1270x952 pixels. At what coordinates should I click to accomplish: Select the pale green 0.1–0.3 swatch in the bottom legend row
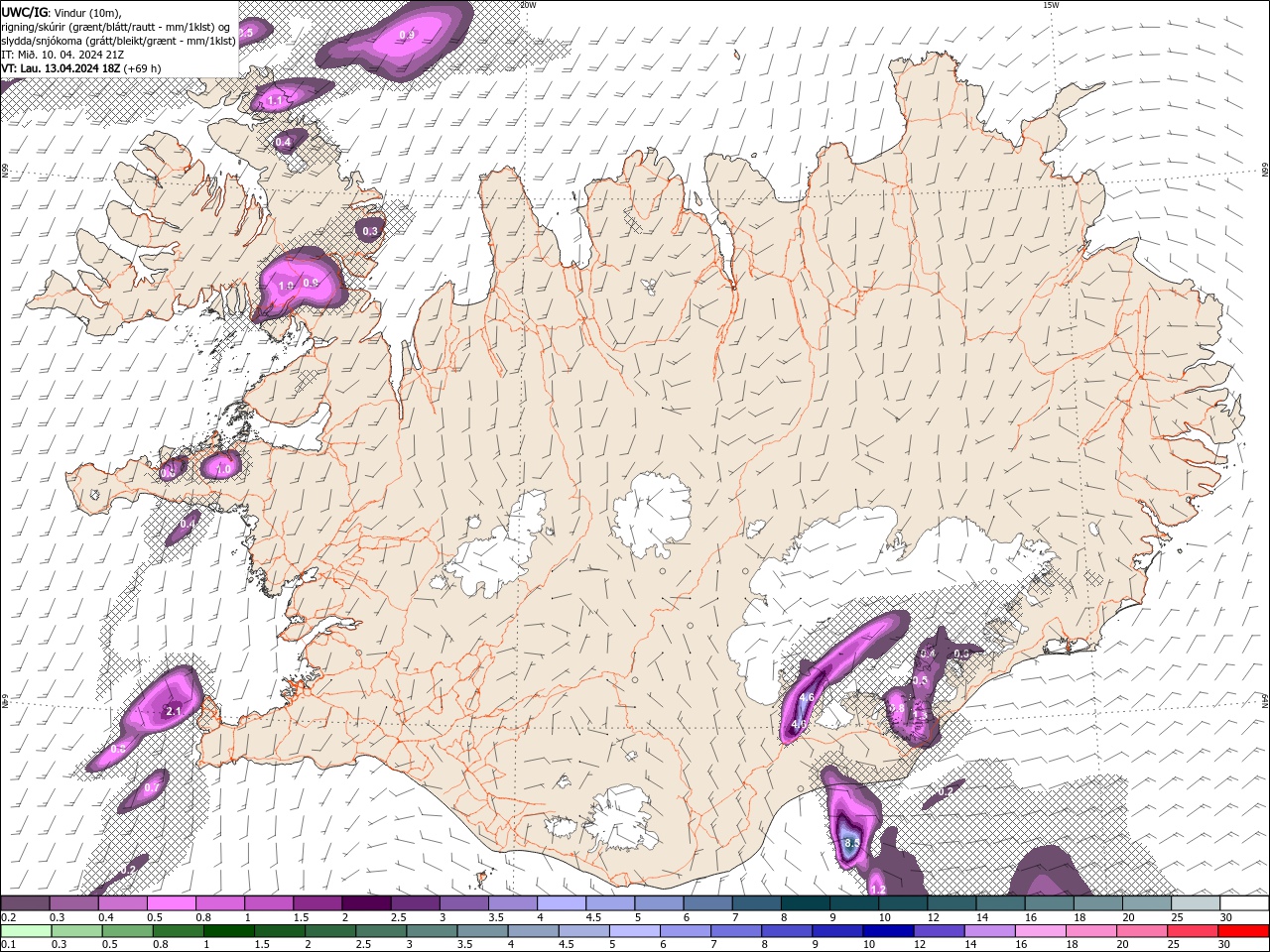click(26, 930)
